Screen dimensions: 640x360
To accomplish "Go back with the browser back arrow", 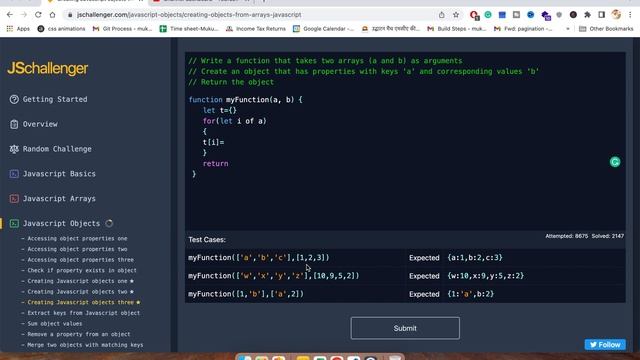I will (x=10, y=15).
